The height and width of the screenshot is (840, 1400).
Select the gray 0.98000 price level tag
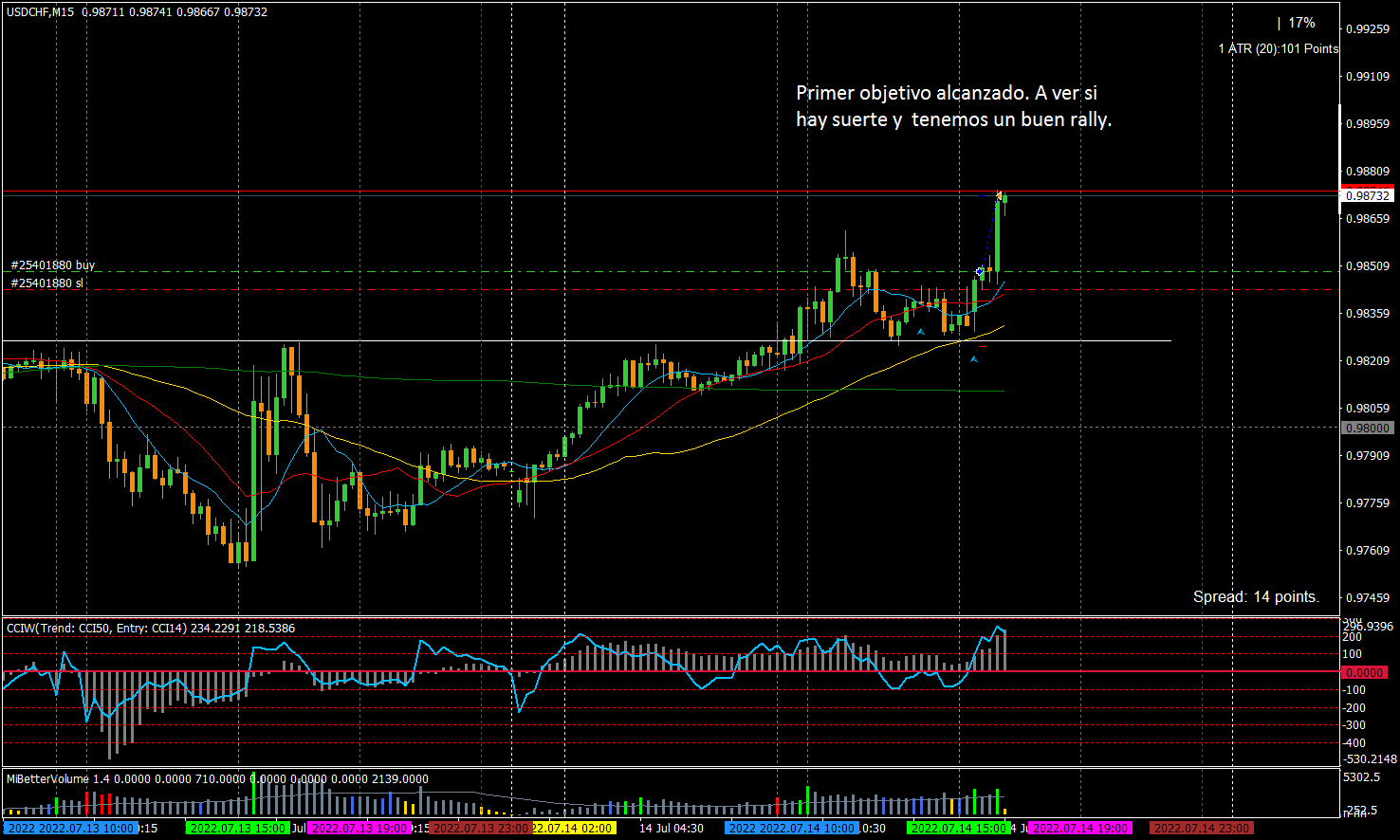click(1367, 429)
